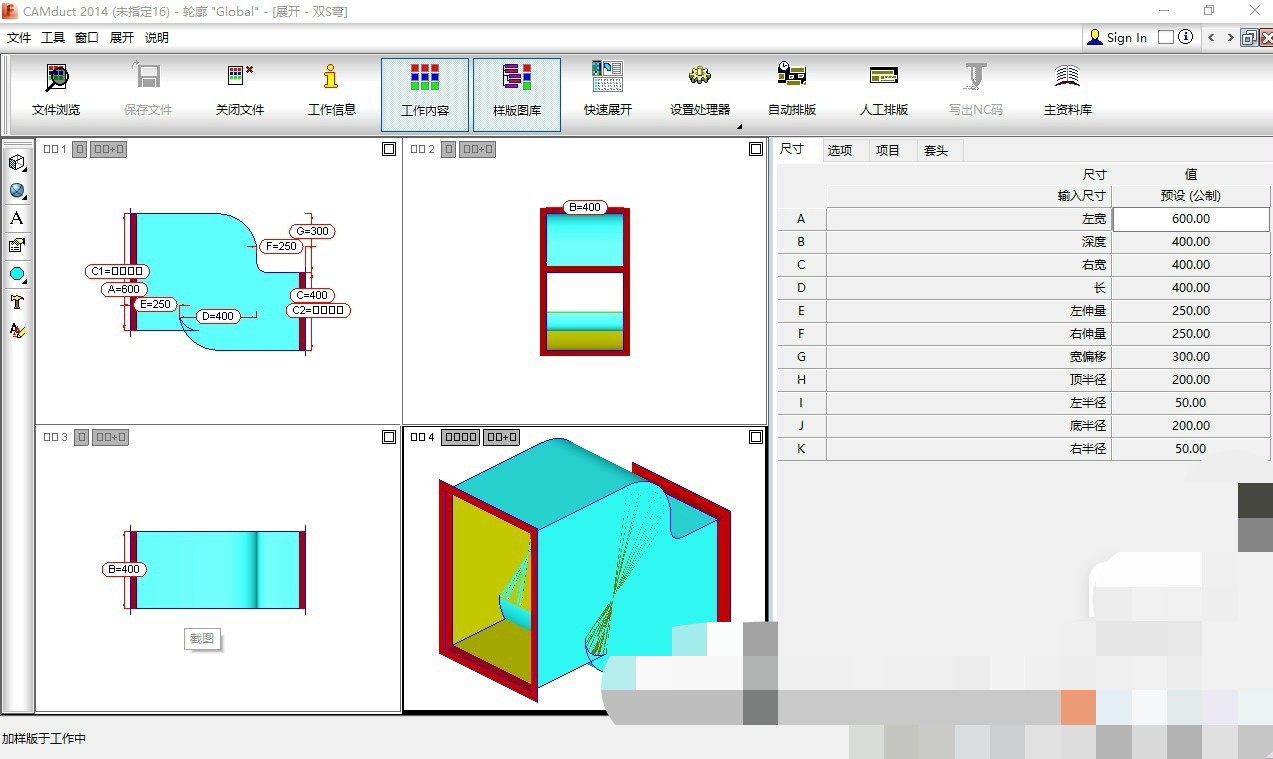Screen dimensions: 1273x759
Task: Select the 左半径 row I value 50.00
Action: [1191, 402]
